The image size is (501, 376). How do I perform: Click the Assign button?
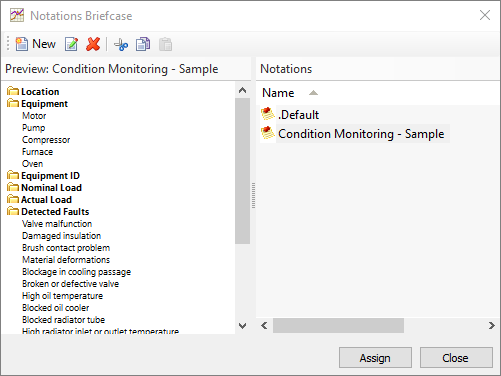(375, 358)
